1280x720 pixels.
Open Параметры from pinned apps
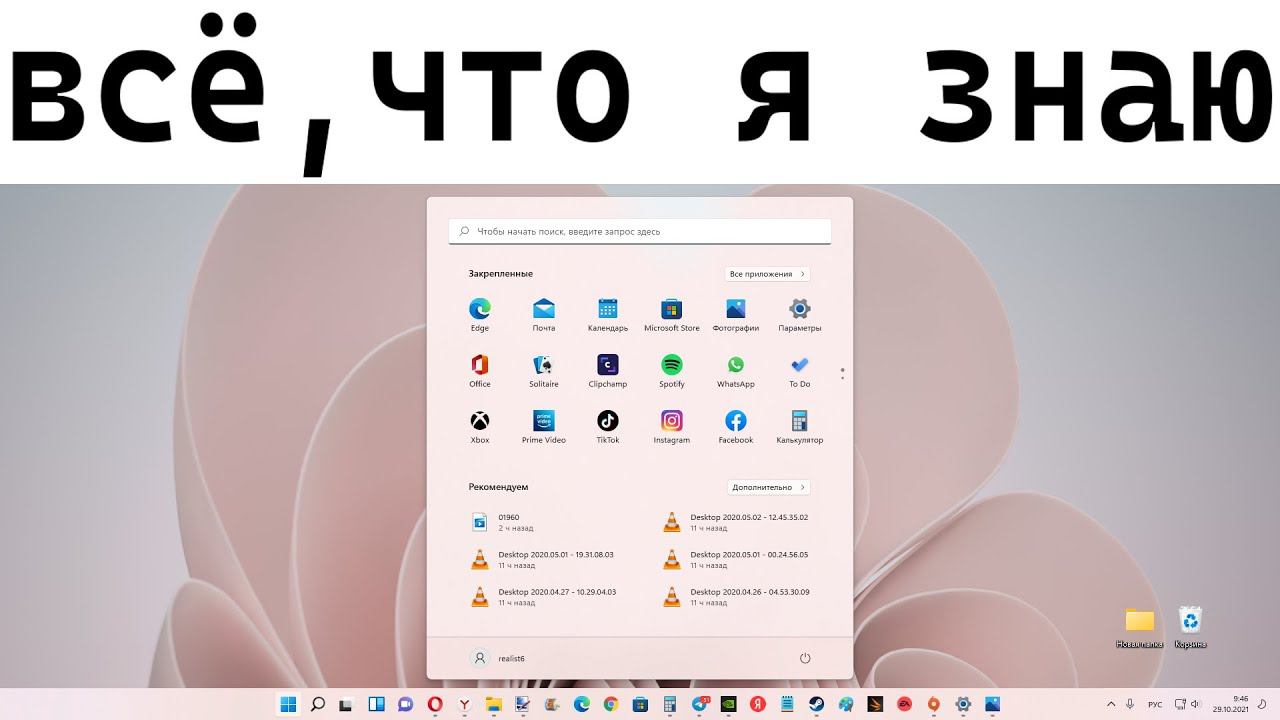coord(799,314)
